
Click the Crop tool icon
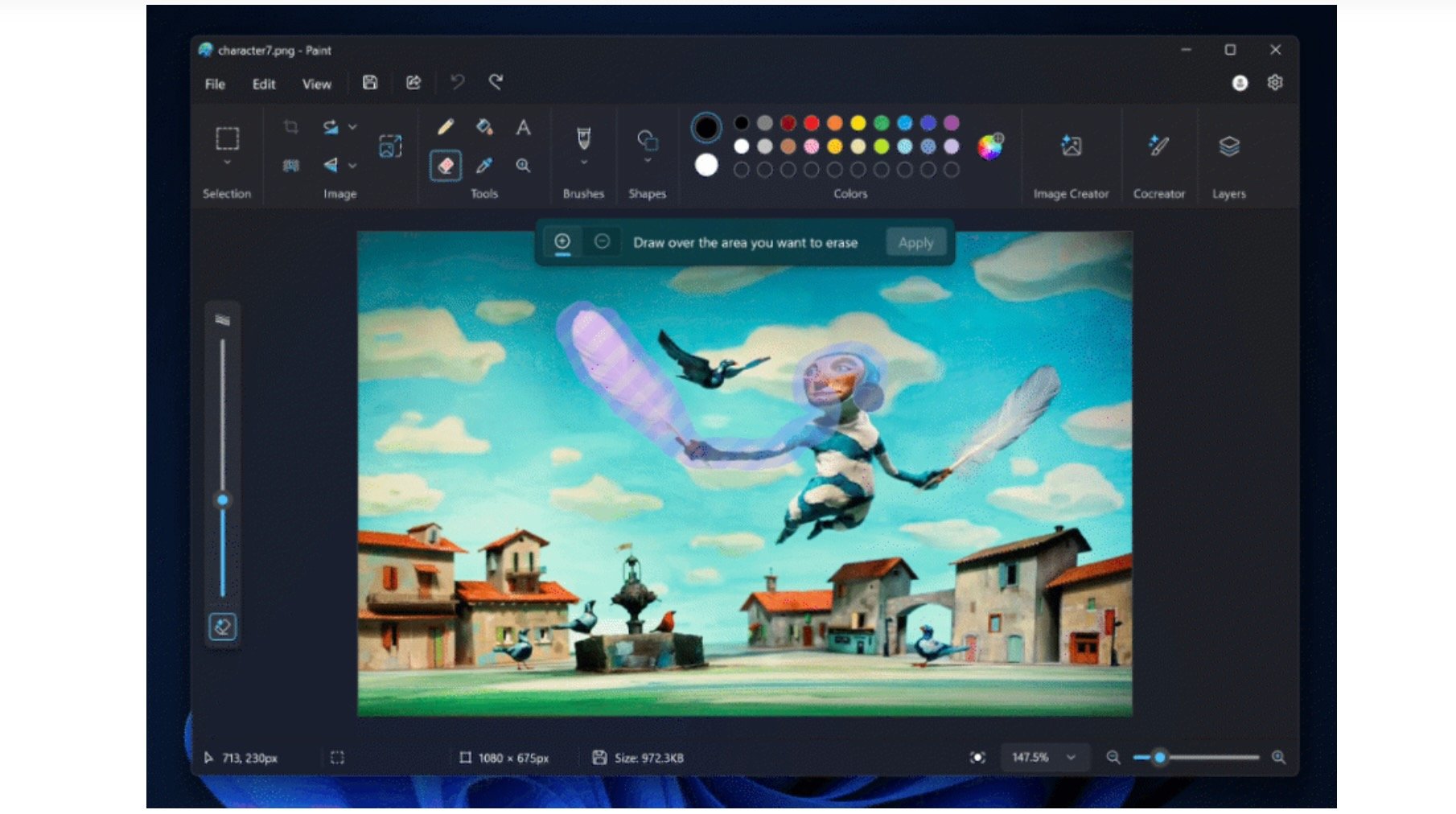click(x=290, y=127)
